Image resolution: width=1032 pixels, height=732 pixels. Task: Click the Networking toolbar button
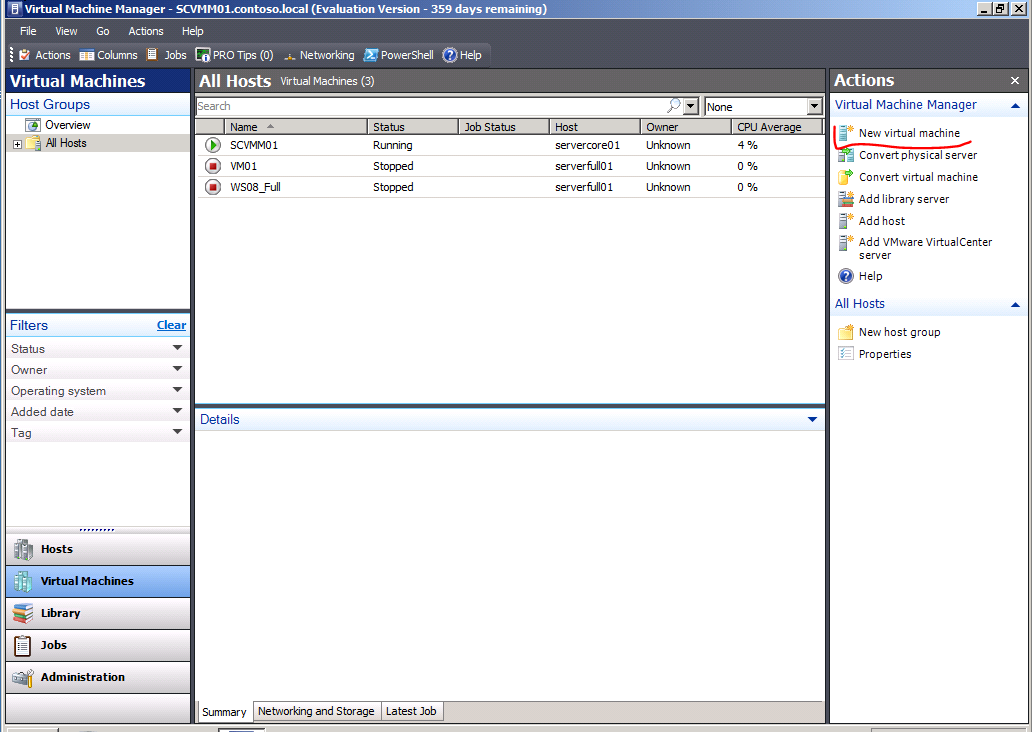[x=319, y=55]
